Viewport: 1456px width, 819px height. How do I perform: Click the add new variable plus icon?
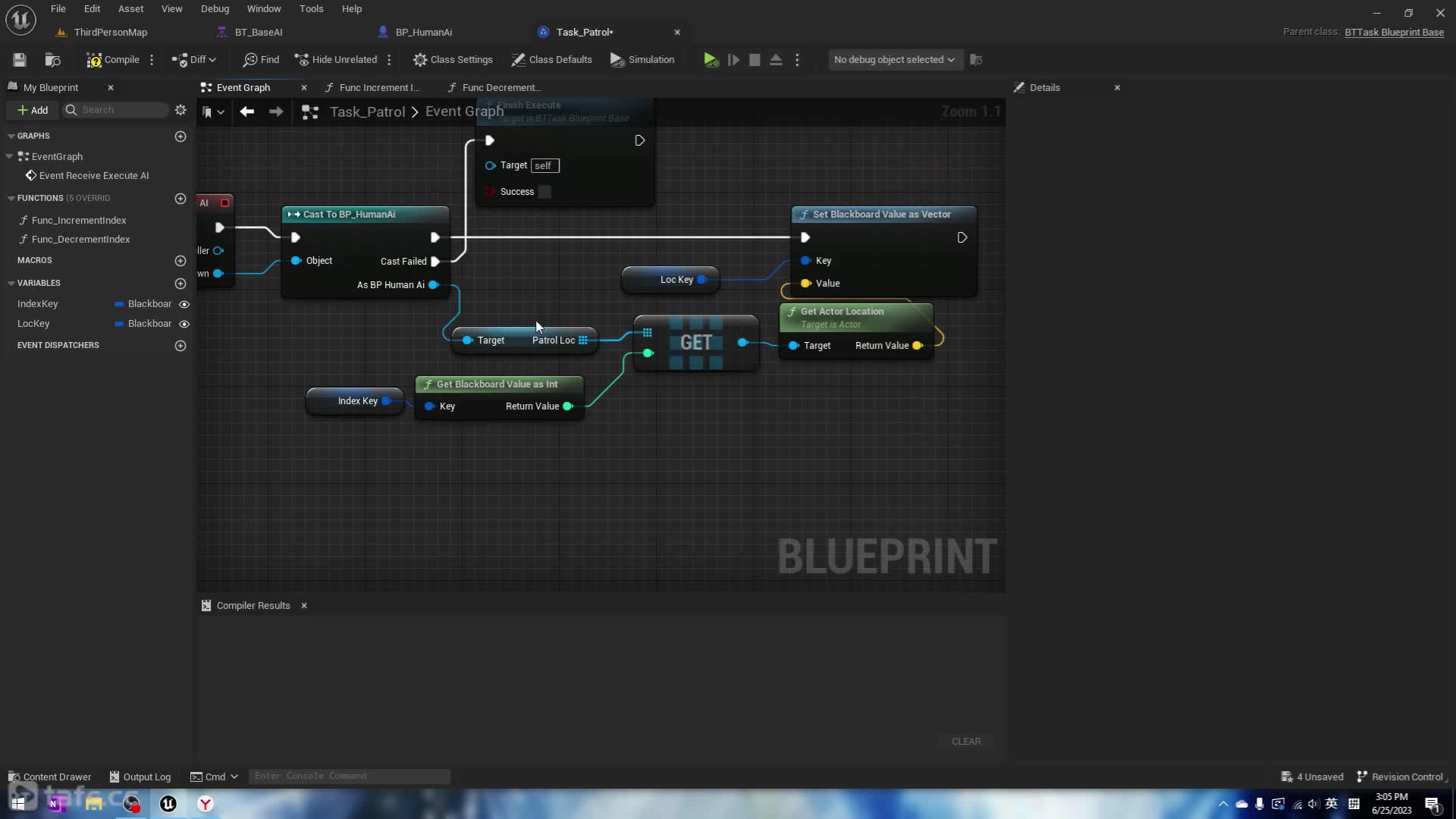(x=180, y=284)
